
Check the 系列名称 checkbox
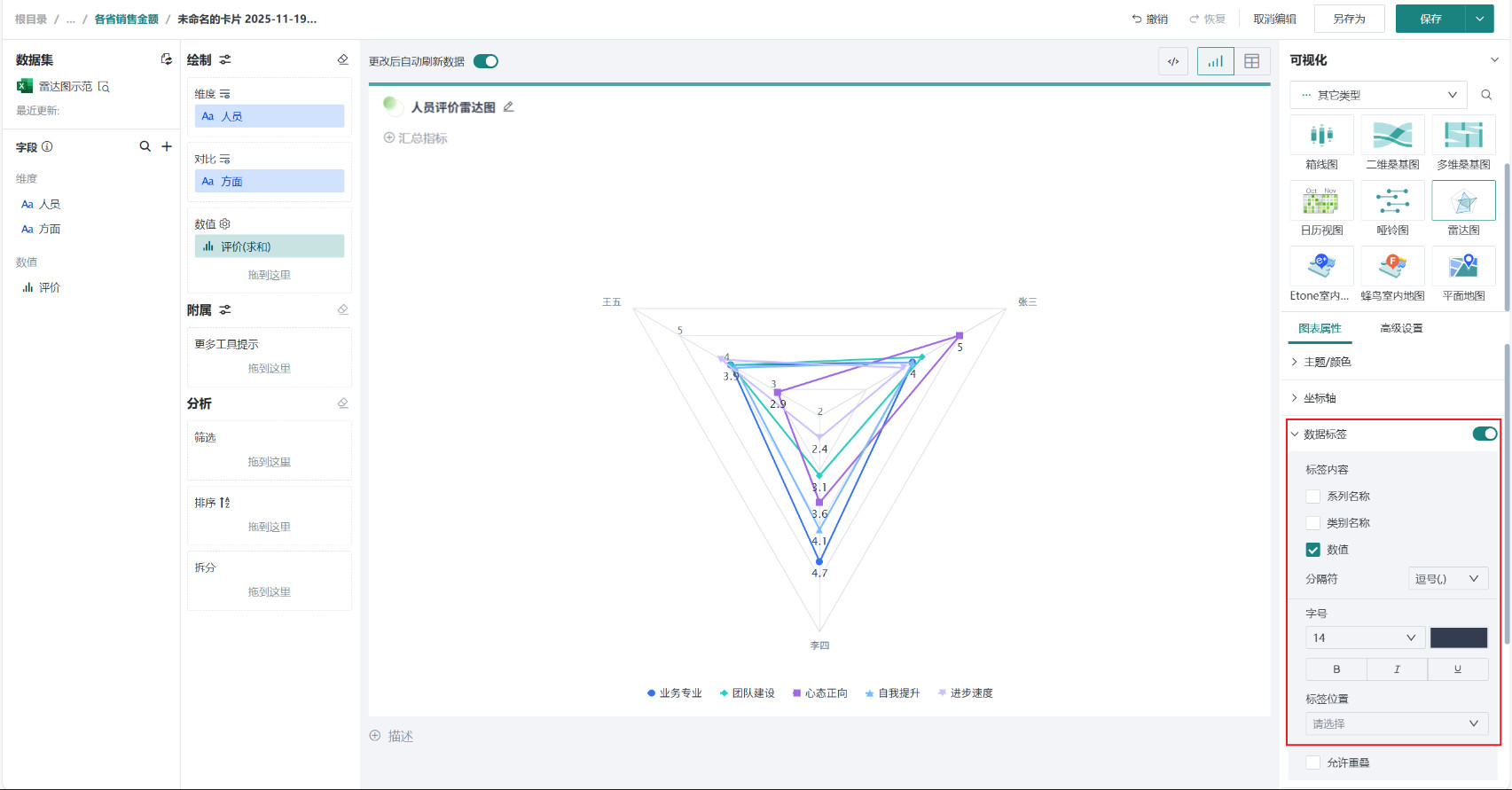point(1313,497)
